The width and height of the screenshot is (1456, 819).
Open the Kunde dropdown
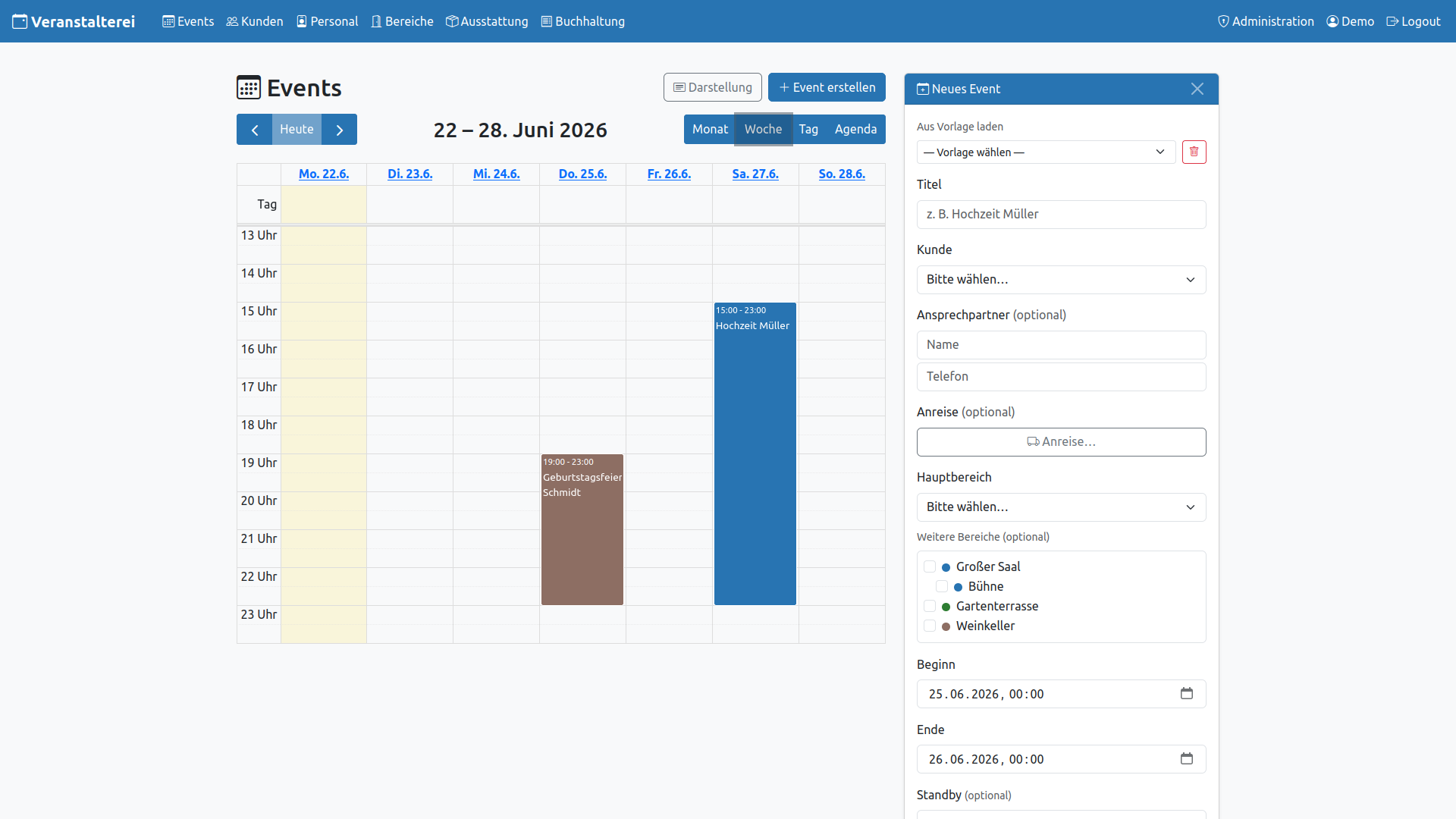tap(1061, 280)
